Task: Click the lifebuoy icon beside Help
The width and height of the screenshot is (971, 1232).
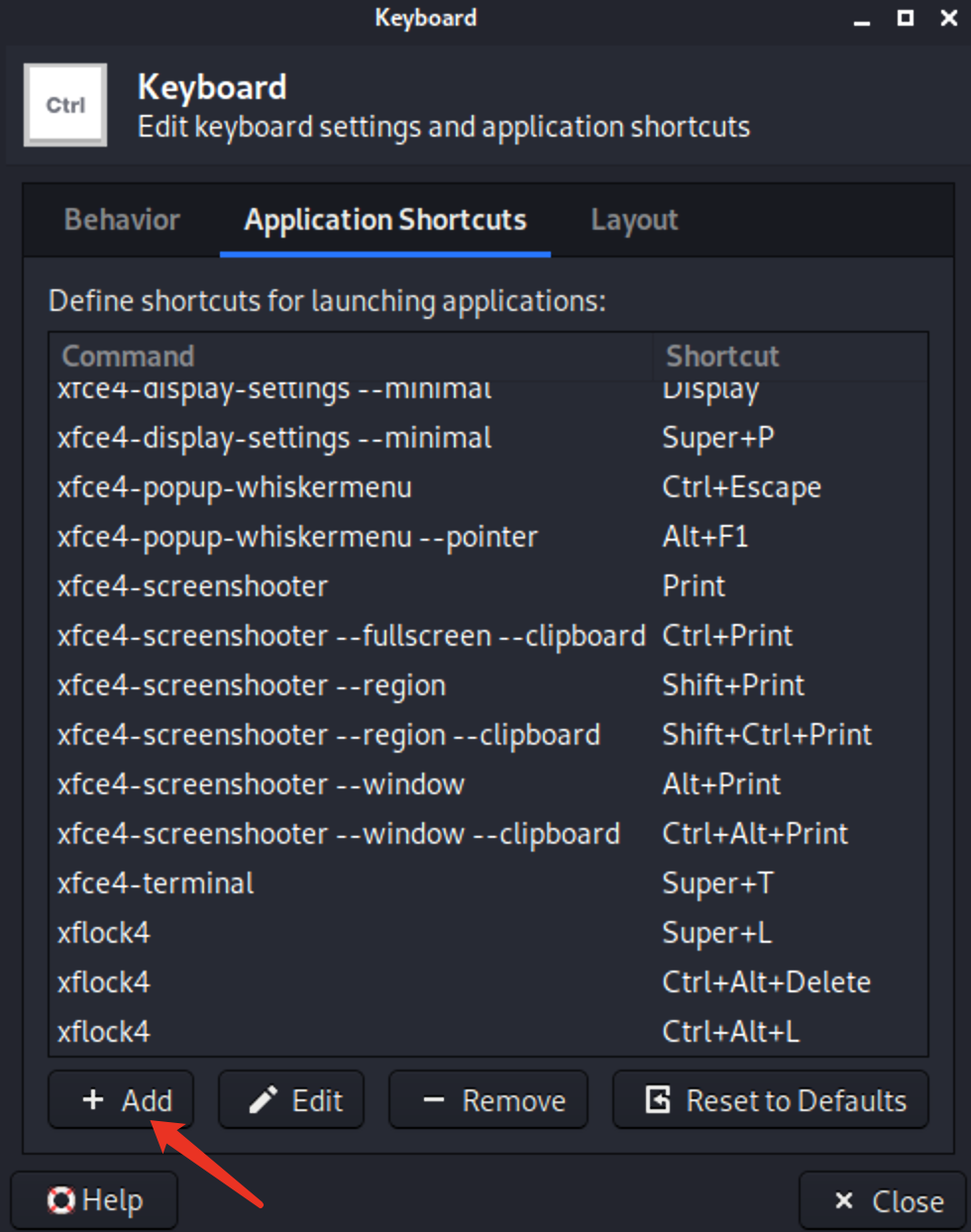Action: (62, 1199)
